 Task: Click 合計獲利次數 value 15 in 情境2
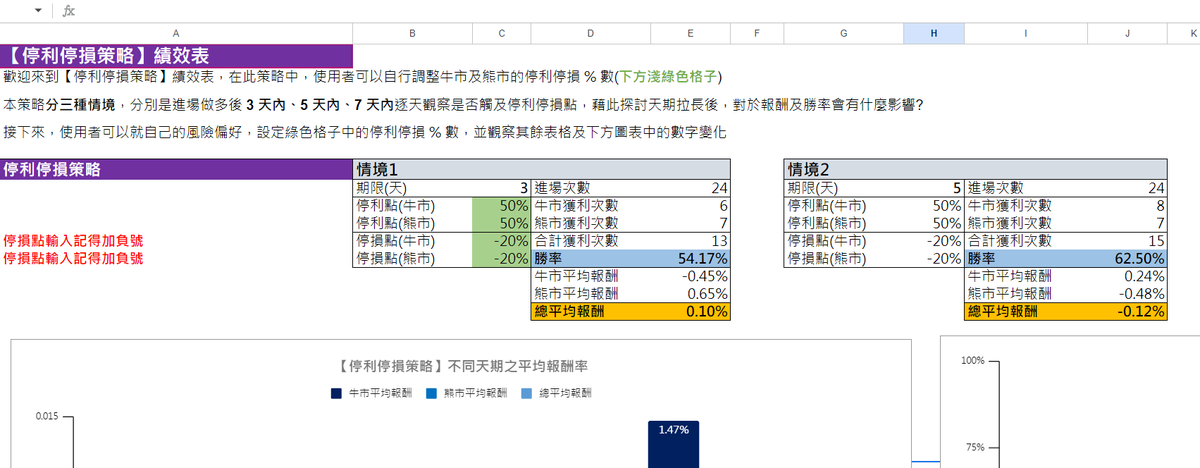tap(1127, 241)
